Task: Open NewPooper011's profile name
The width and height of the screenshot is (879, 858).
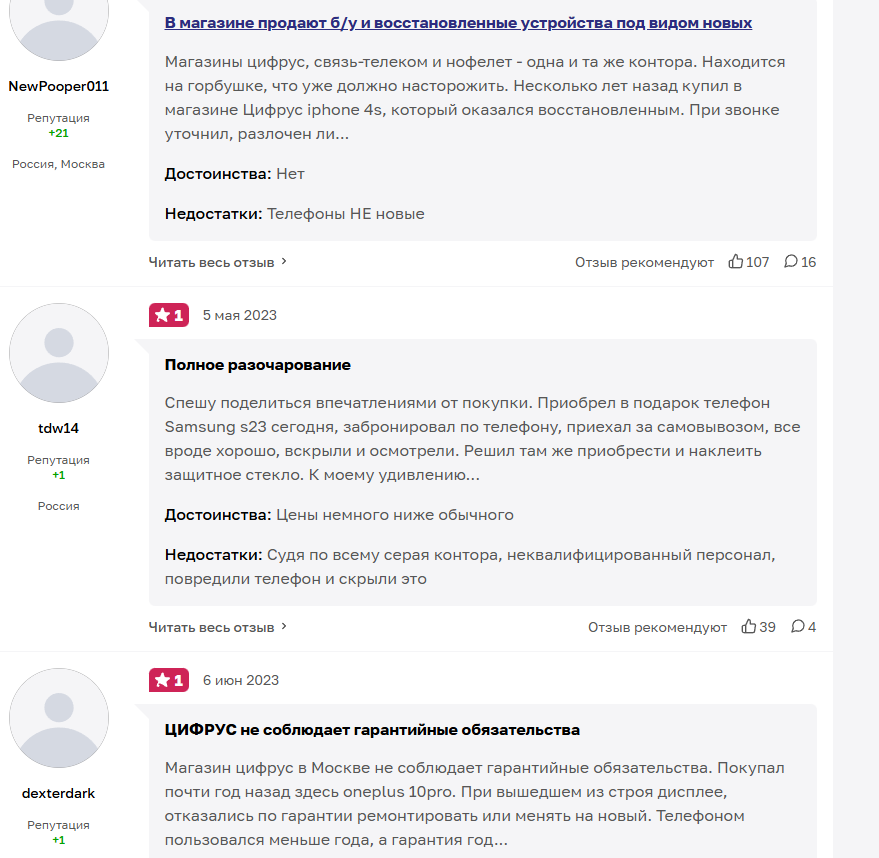Action: [x=58, y=86]
